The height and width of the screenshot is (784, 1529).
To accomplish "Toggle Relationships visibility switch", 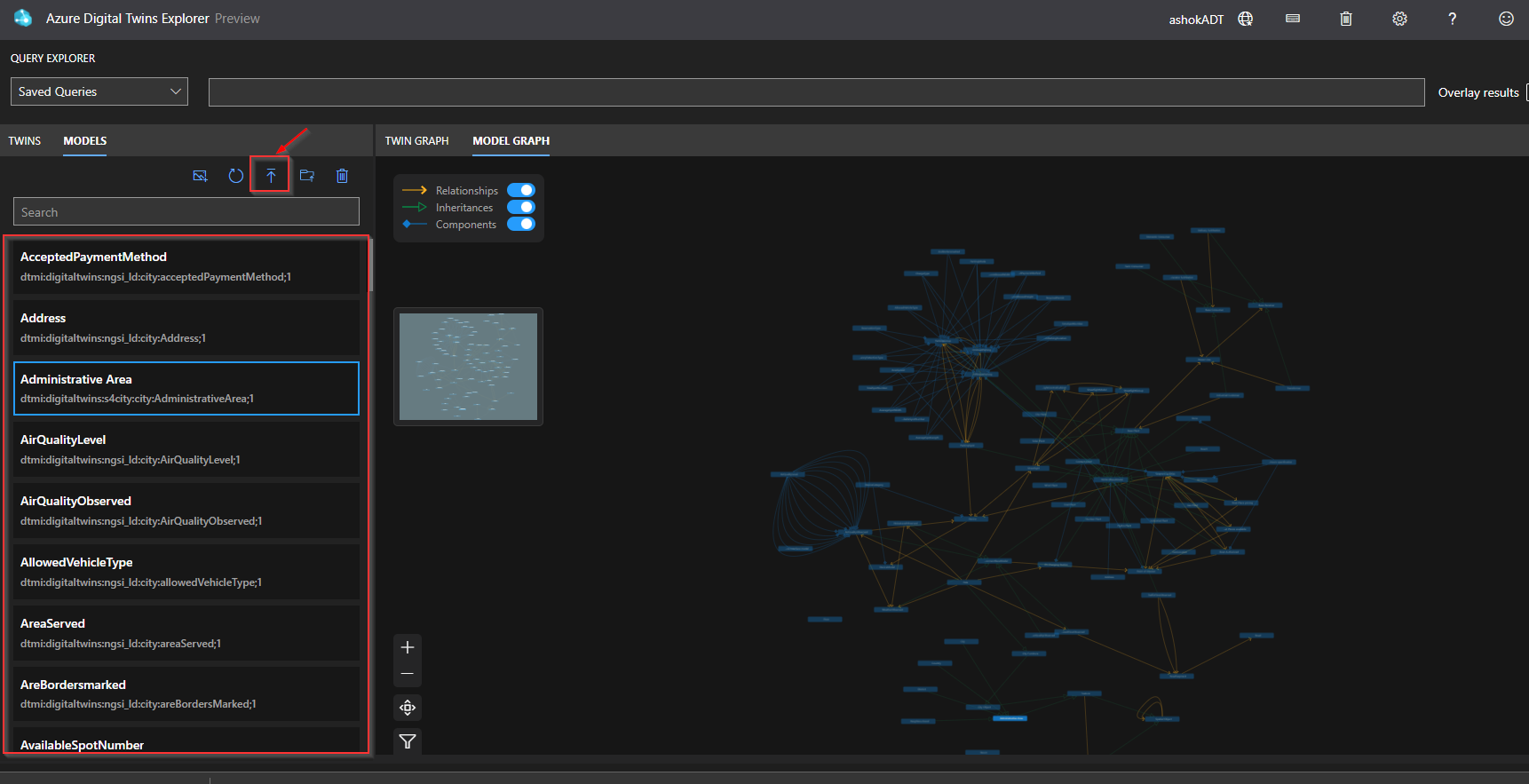I will 521,190.
